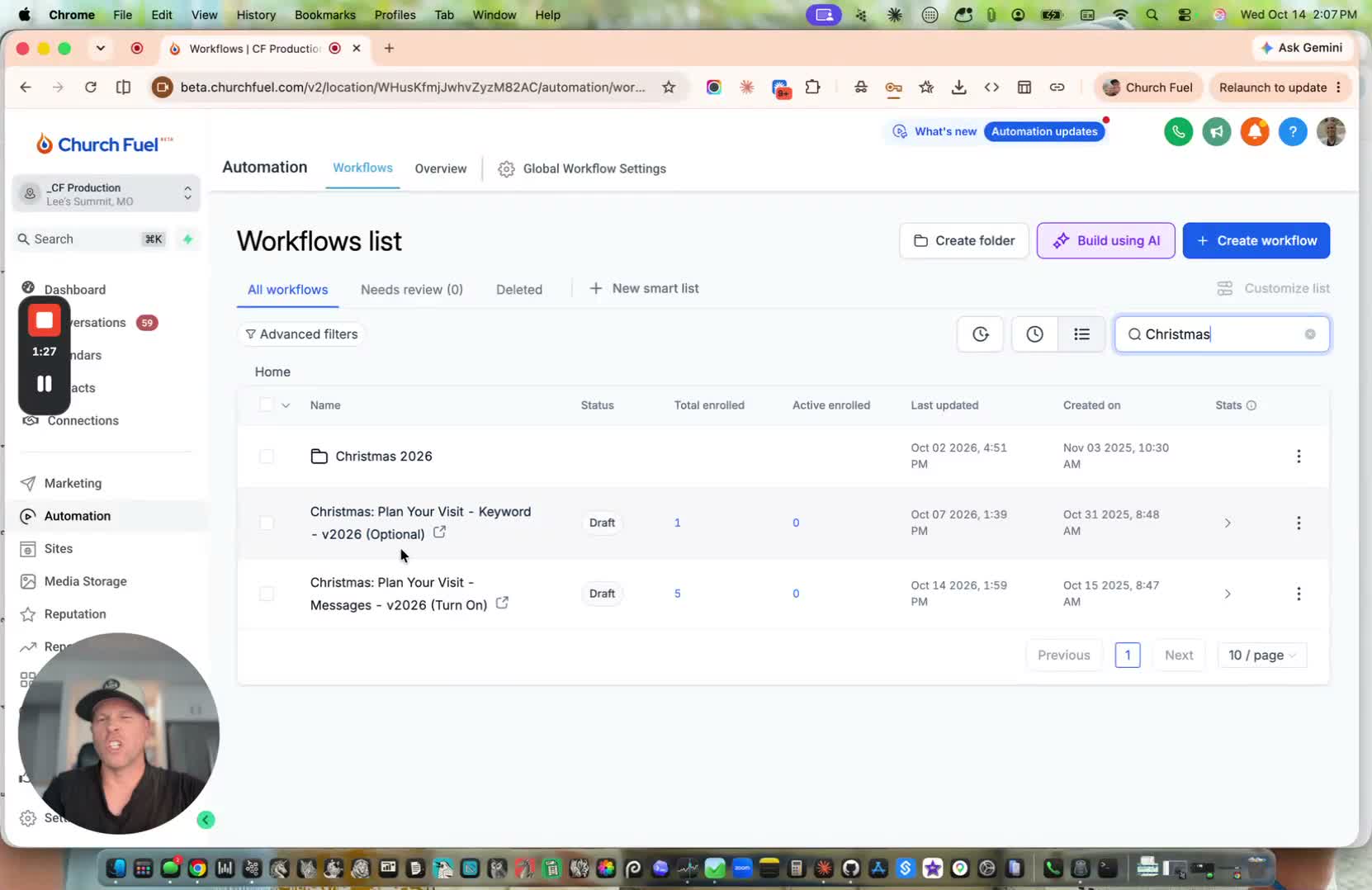Switch to the Overview tab

click(x=441, y=168)
